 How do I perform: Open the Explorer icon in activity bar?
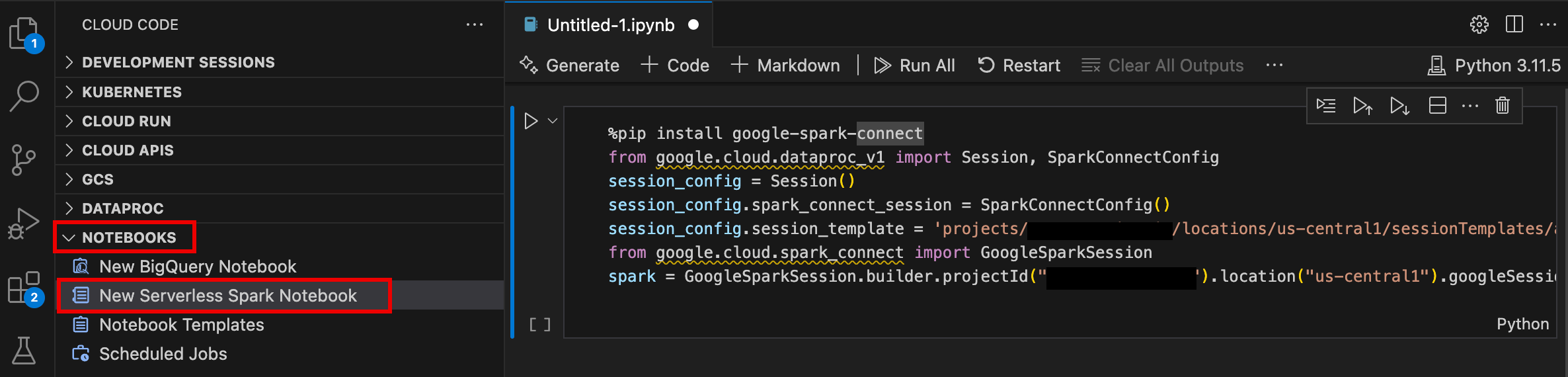24,33
